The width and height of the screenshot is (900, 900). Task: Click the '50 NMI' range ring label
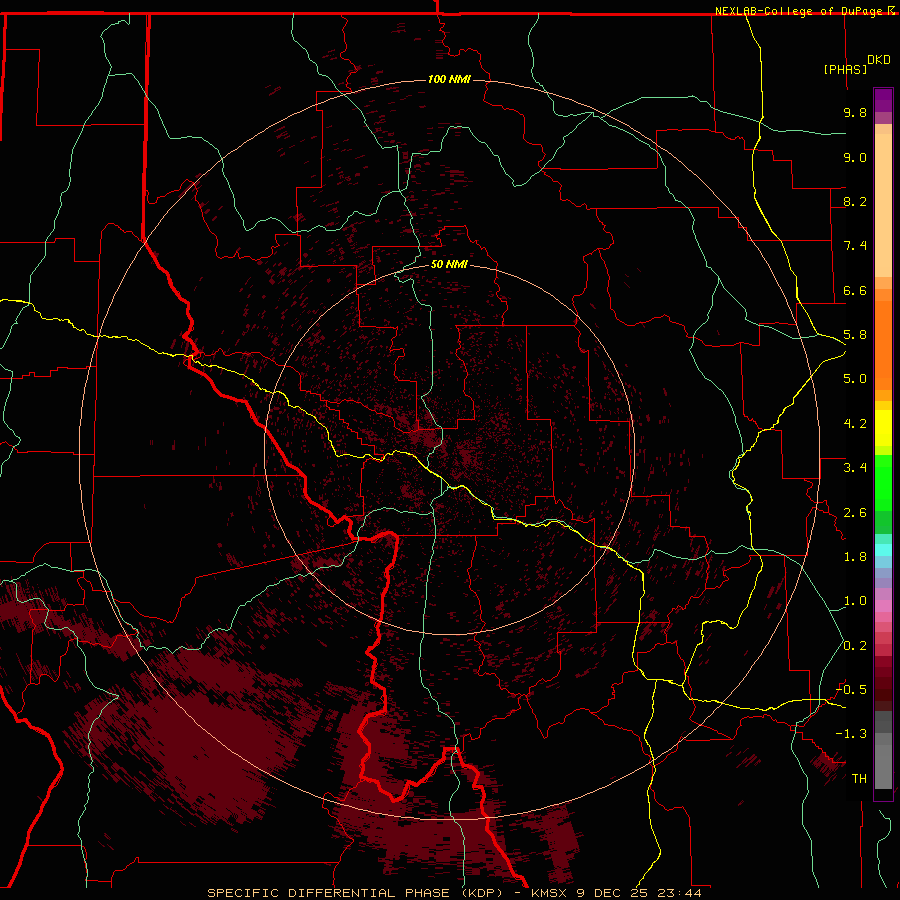(449, 264)
